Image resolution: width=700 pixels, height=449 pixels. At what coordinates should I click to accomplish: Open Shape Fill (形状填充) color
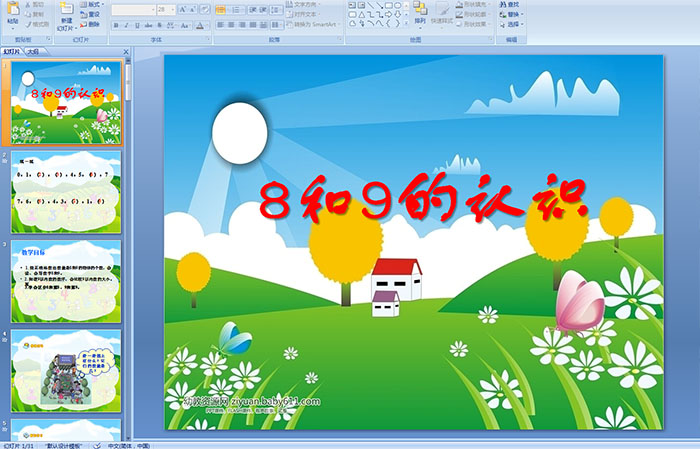coord(473,4)
